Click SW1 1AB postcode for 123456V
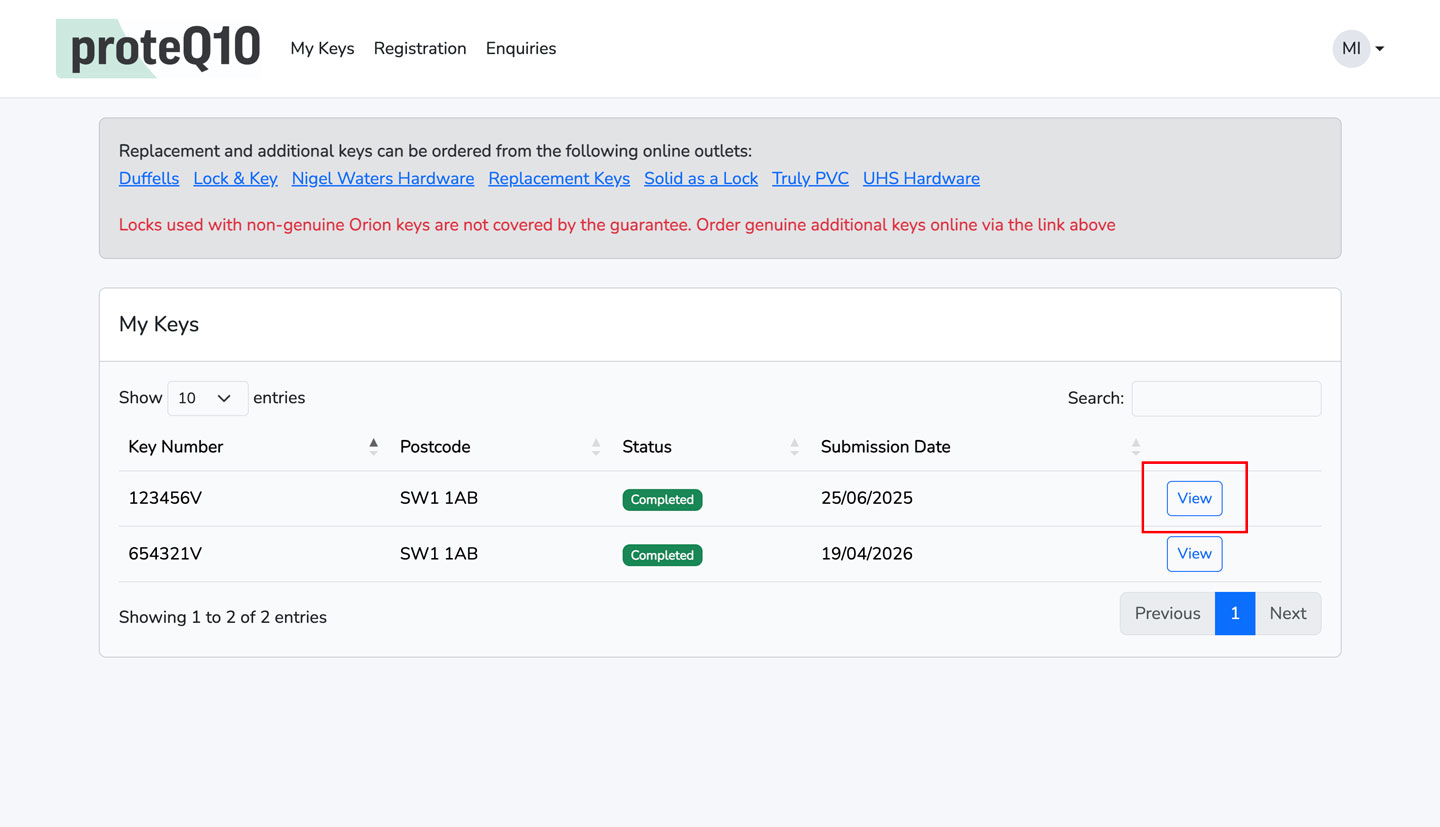1440x827 pixels. point(439,498)
